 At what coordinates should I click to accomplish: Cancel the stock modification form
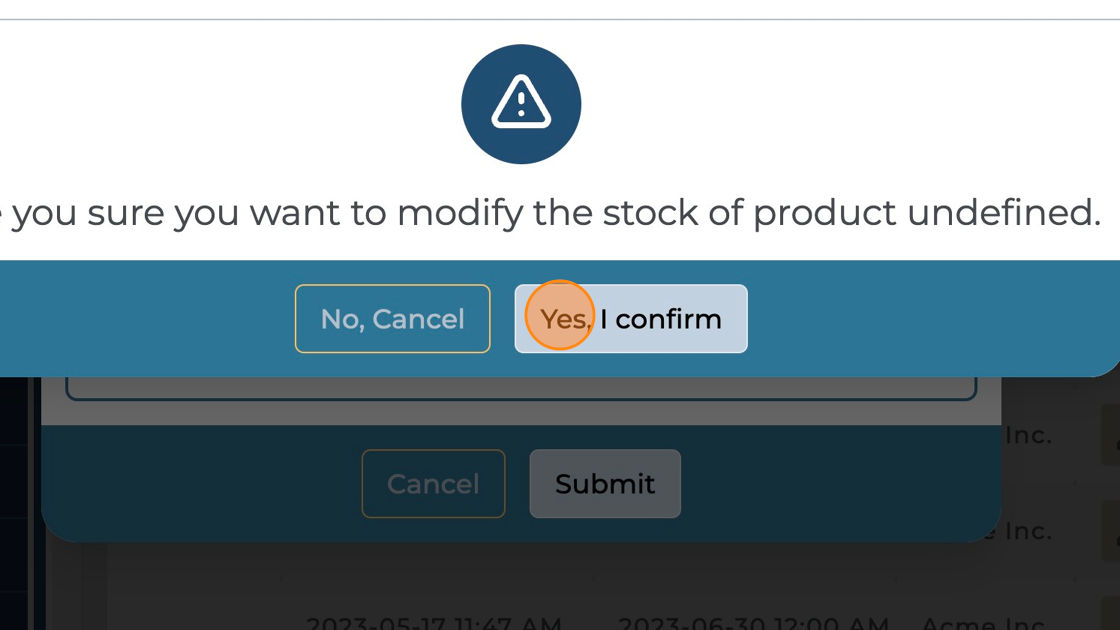point(433,483)
